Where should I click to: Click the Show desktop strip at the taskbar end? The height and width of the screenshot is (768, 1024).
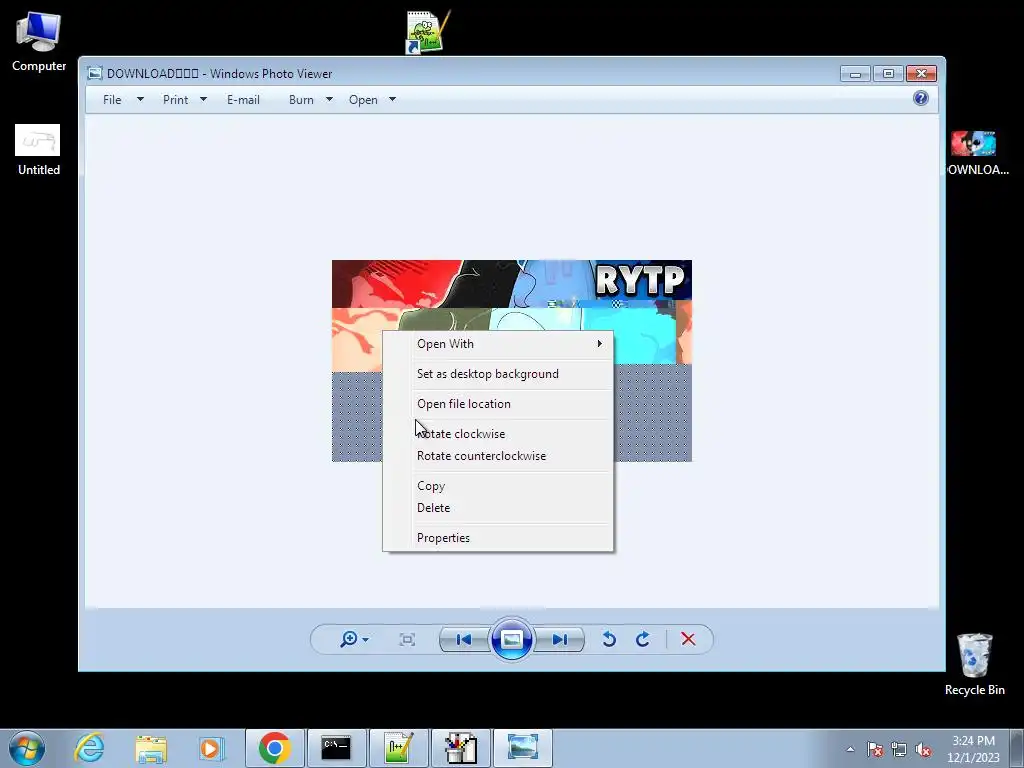point(1017,748)
